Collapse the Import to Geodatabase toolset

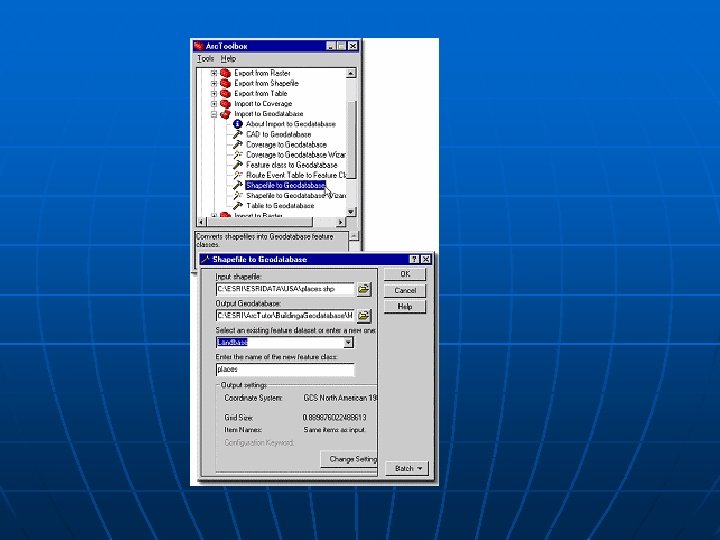click(214, 114)
